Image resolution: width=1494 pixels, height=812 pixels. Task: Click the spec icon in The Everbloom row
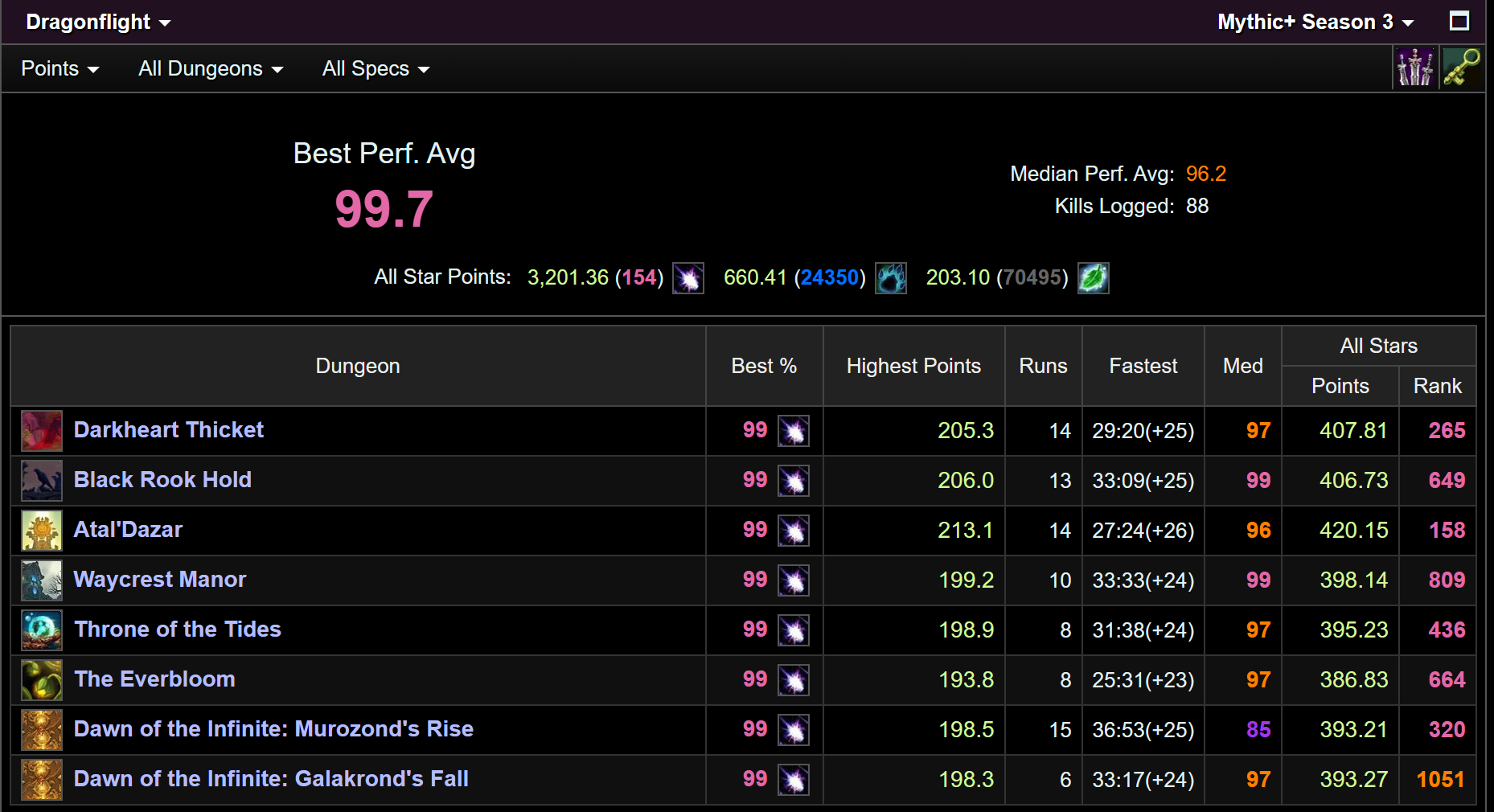794,680
